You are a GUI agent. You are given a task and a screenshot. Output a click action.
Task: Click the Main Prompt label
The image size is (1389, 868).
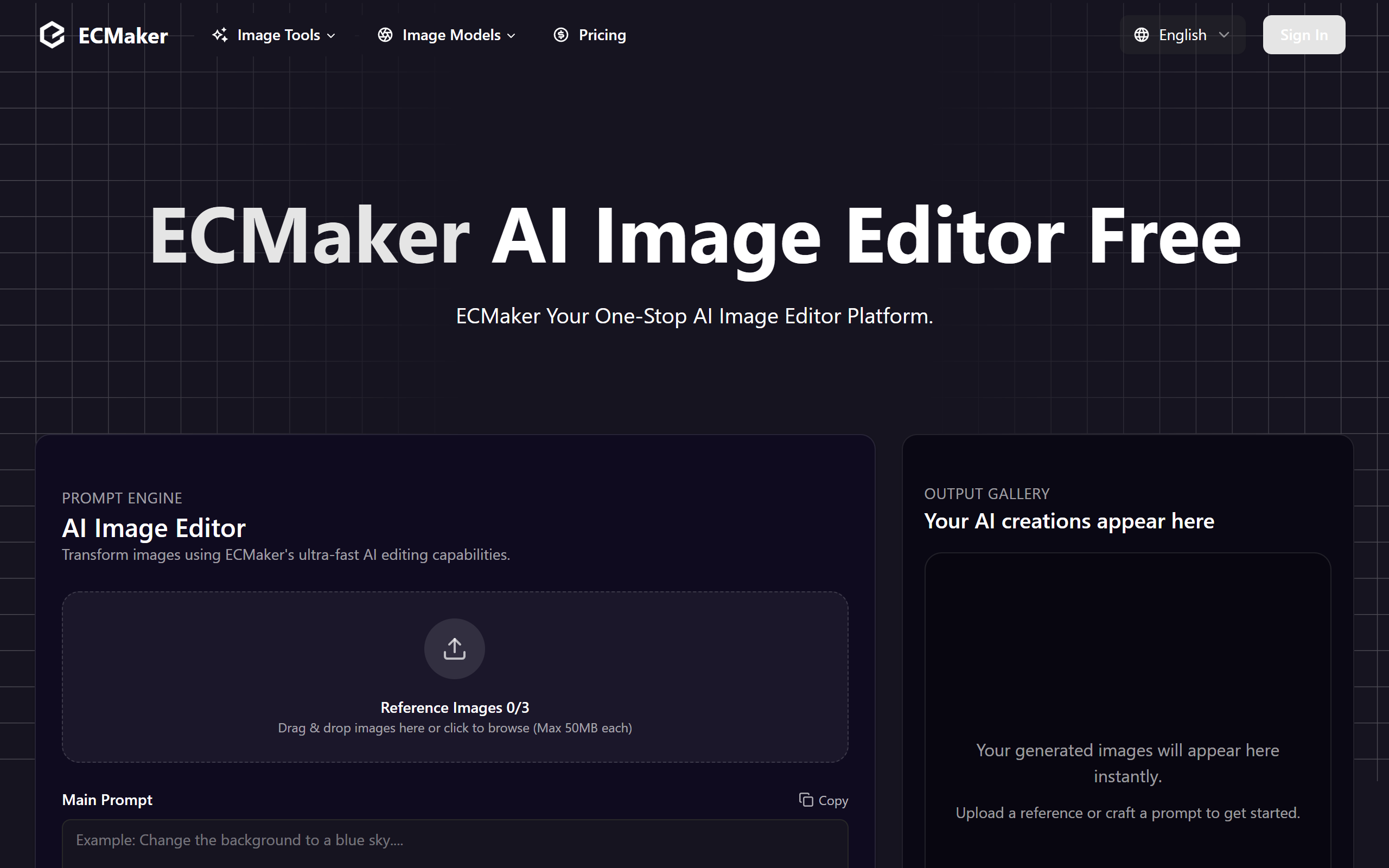click(107, 800)
